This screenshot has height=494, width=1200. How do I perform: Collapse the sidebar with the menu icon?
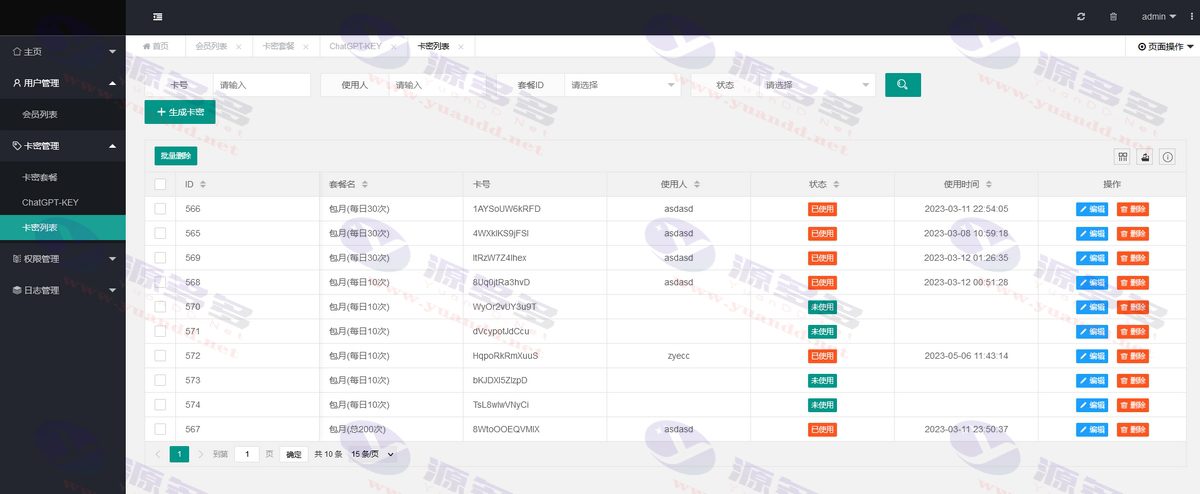tap(158, 17)
